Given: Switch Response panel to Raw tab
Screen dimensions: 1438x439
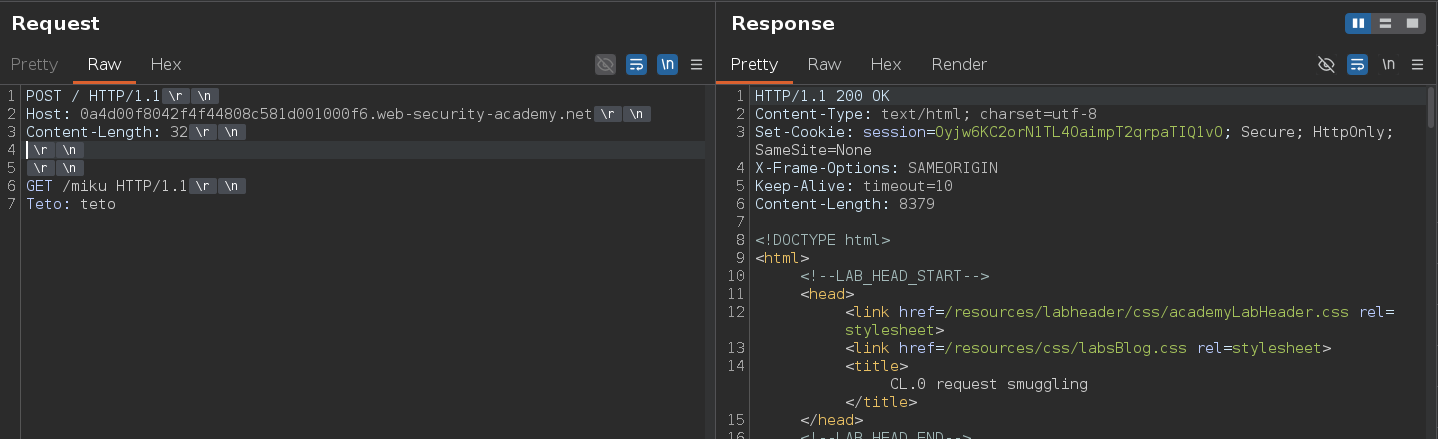Looking at the screenshot, I should pyautogui.click(x=824, y=64).
